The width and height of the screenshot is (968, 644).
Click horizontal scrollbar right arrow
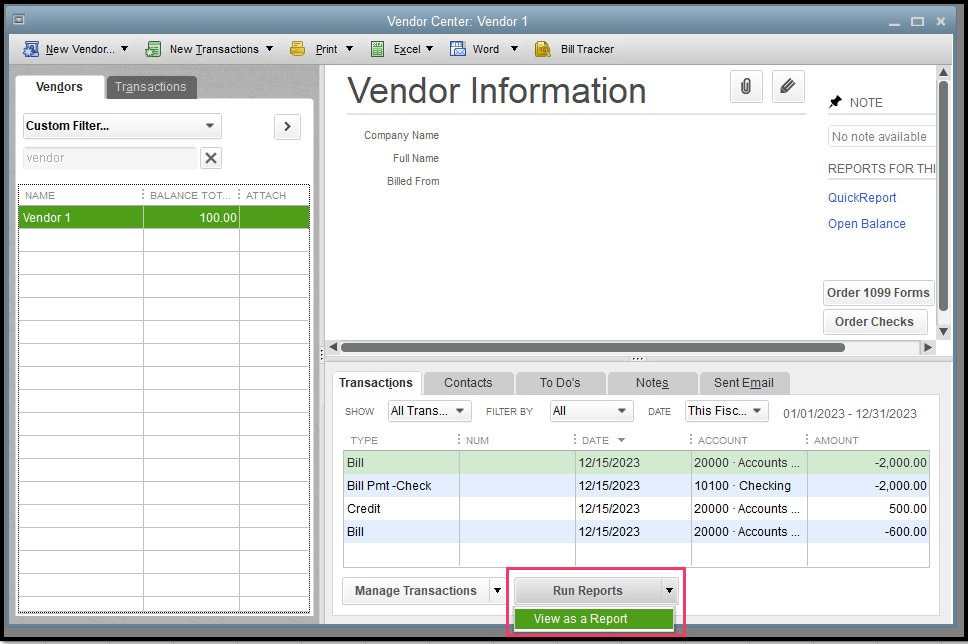coord(927,348)
